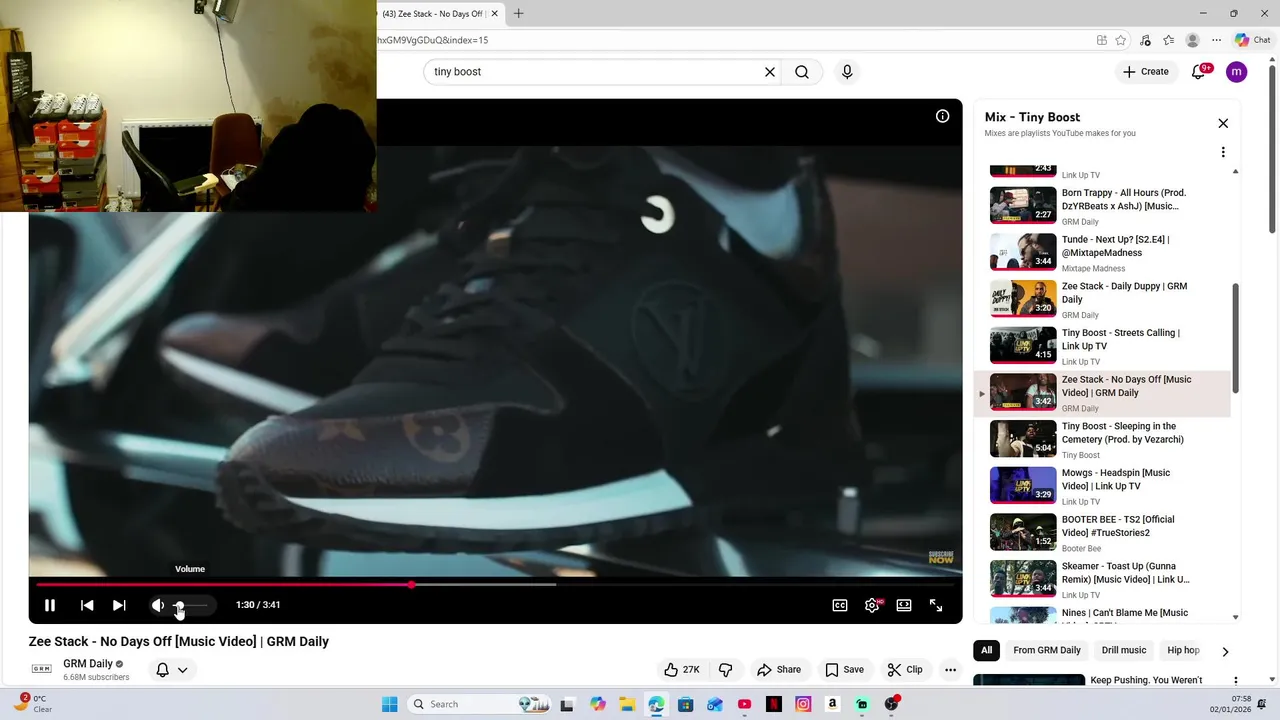Image resolution: width=1280 pixels, height=720 pixels.
Task: Open File Explorer from taskbar
Action: point(626,704)
